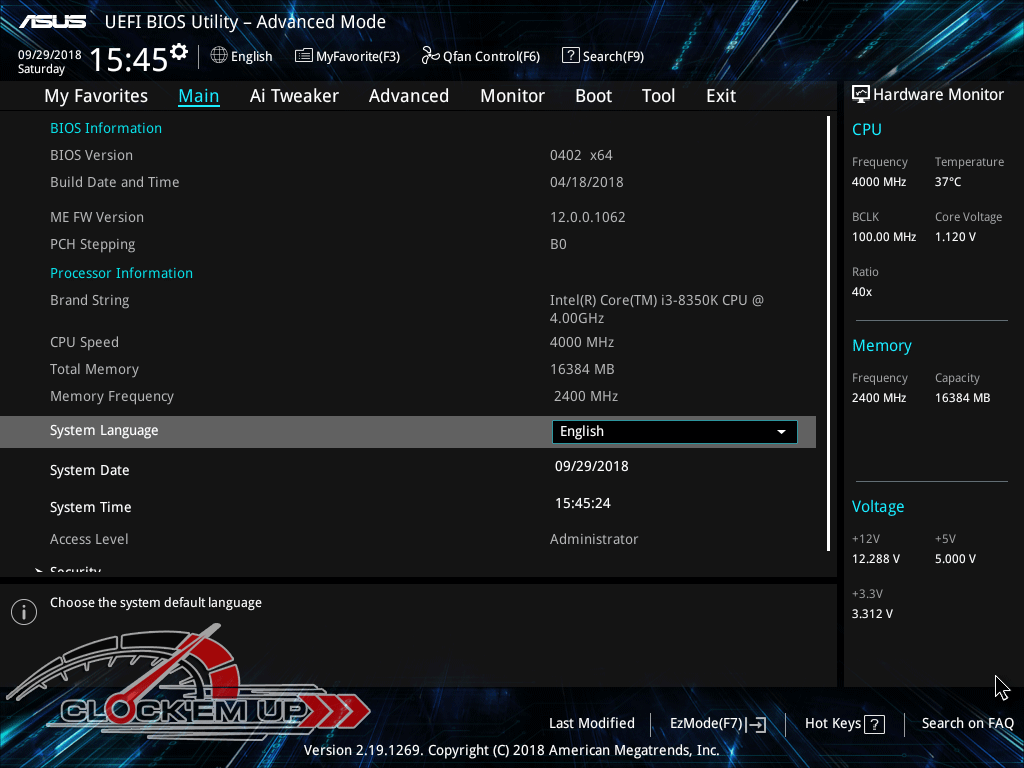The height and width of the screenshot is (768, 1024).
Task: Click the globe language icon in header
Action: [x=219, y=56]
